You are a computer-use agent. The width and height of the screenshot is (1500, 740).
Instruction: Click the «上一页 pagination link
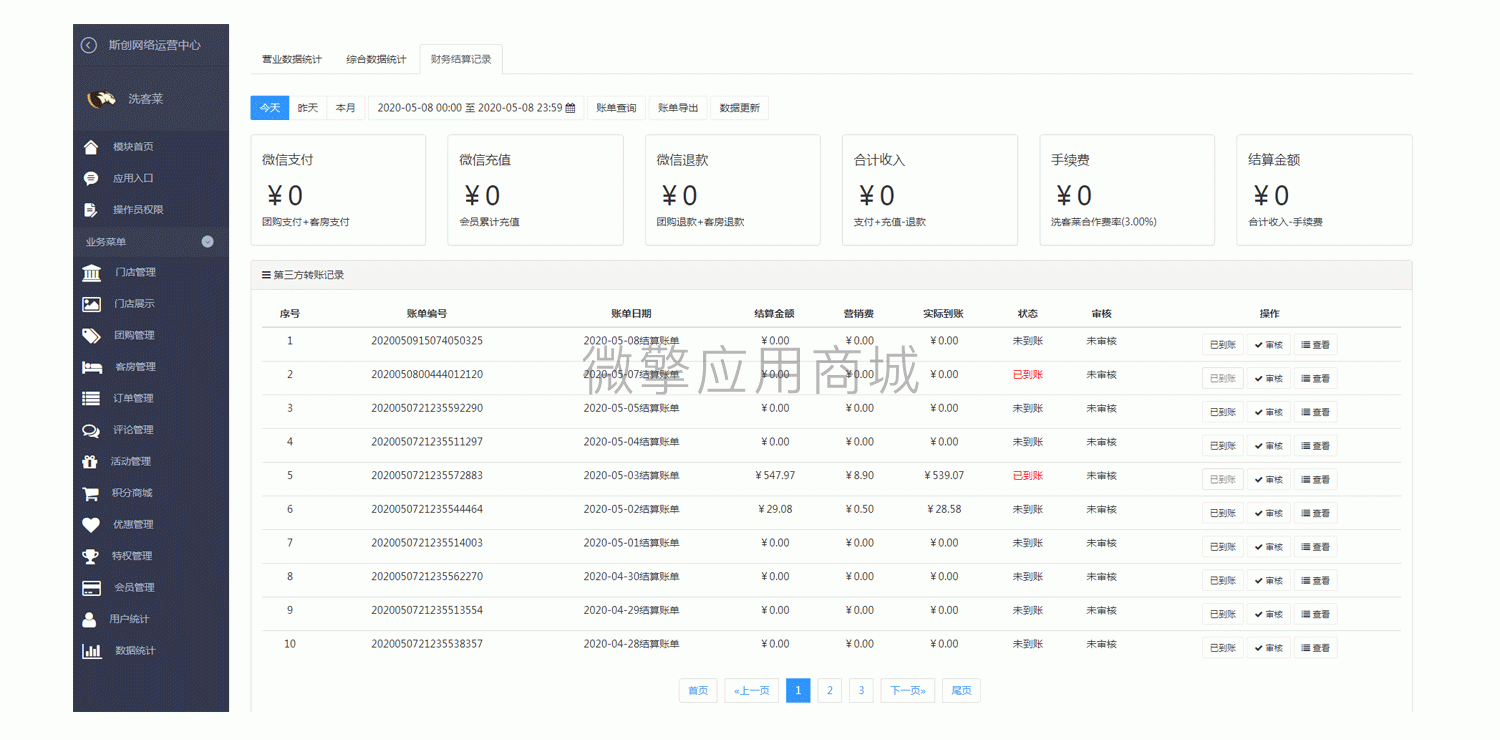coord(752,691)
